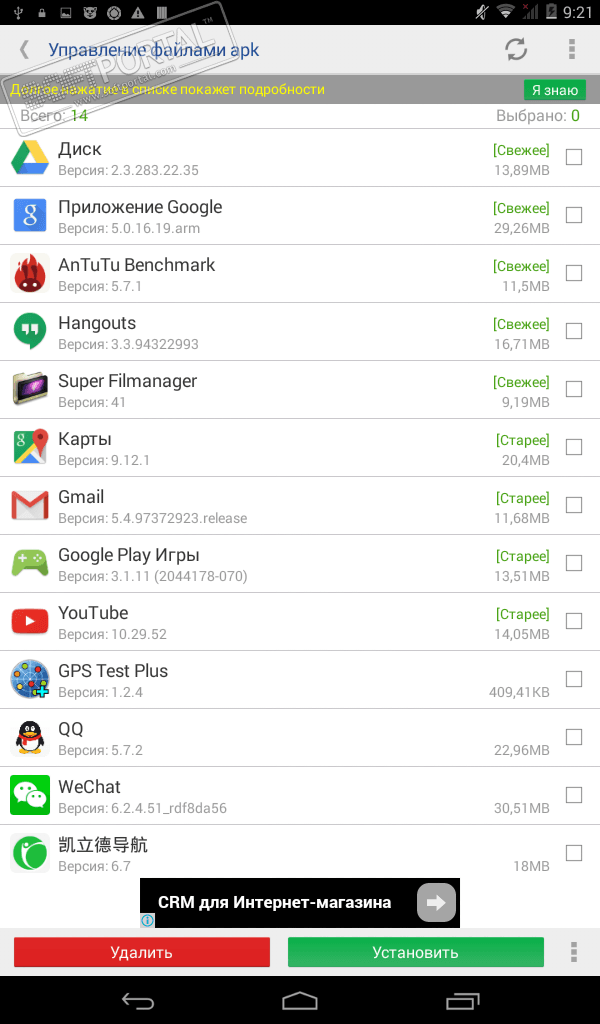Image resolution: width=600 pixels, height=1024 pixels.
Task: Tap the AnTuTu Benchmark flame icon
Action: tap(30, 273)
